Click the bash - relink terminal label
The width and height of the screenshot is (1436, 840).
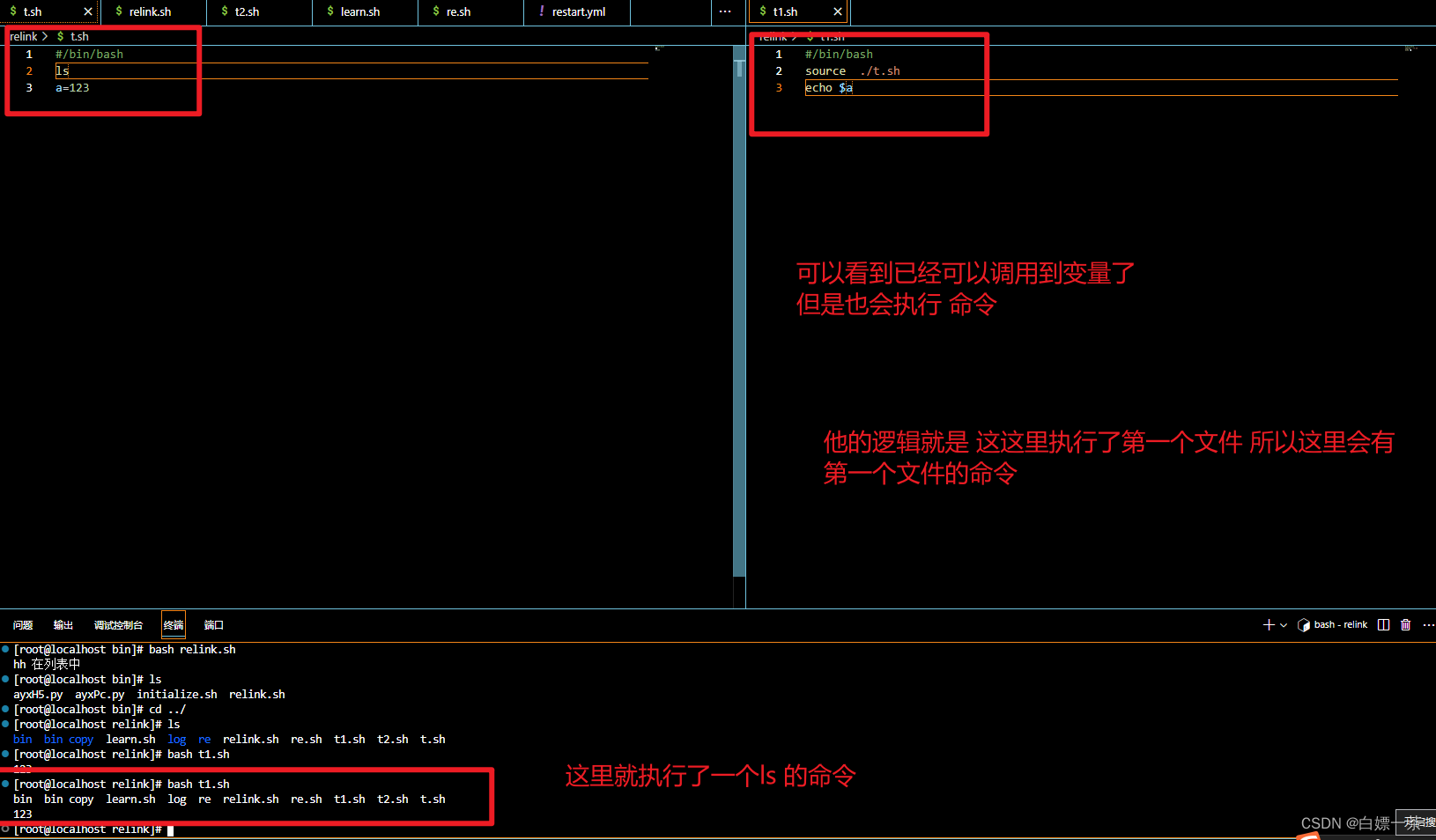coord(1340,625)
